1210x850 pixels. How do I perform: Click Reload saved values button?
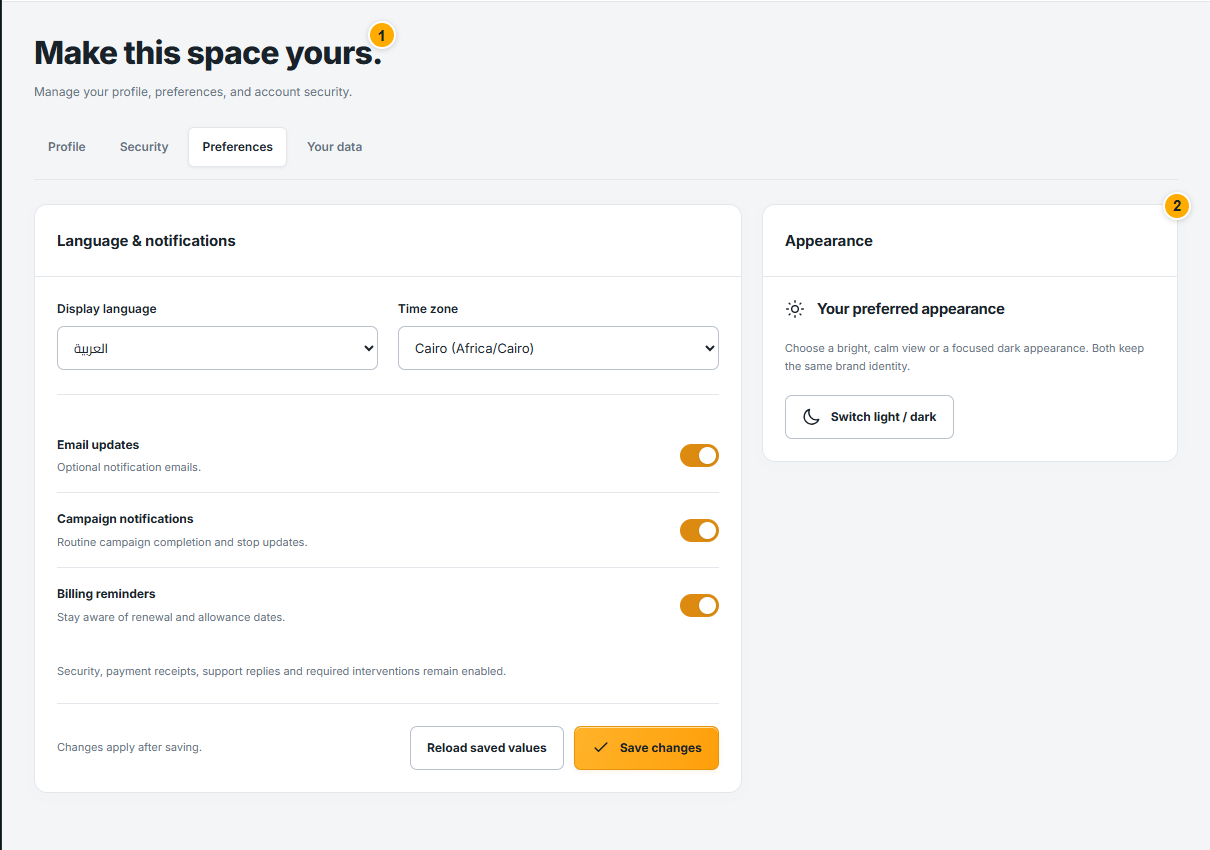click(487, 748)
